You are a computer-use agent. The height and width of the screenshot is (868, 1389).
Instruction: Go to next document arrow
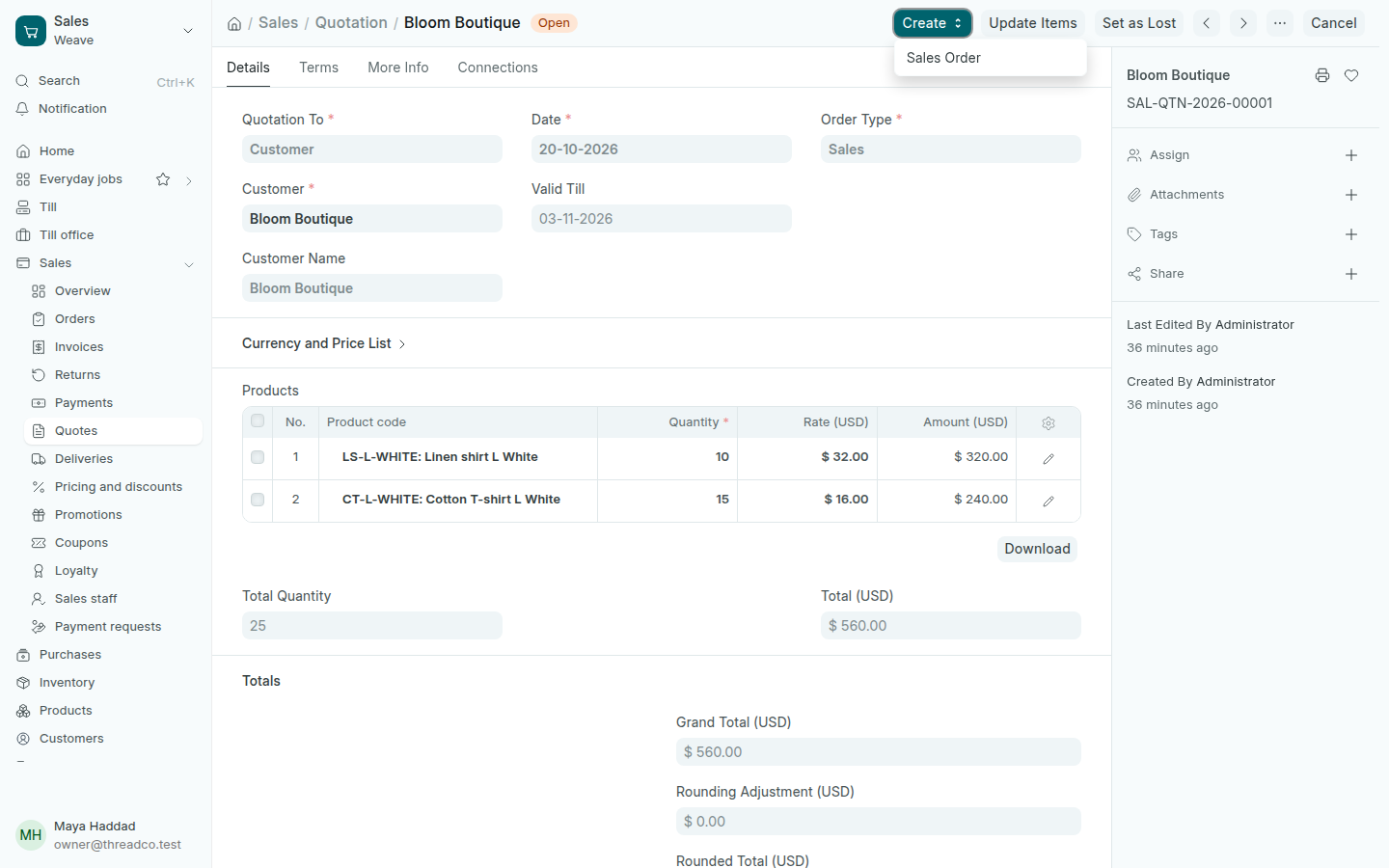[1243, 23]
